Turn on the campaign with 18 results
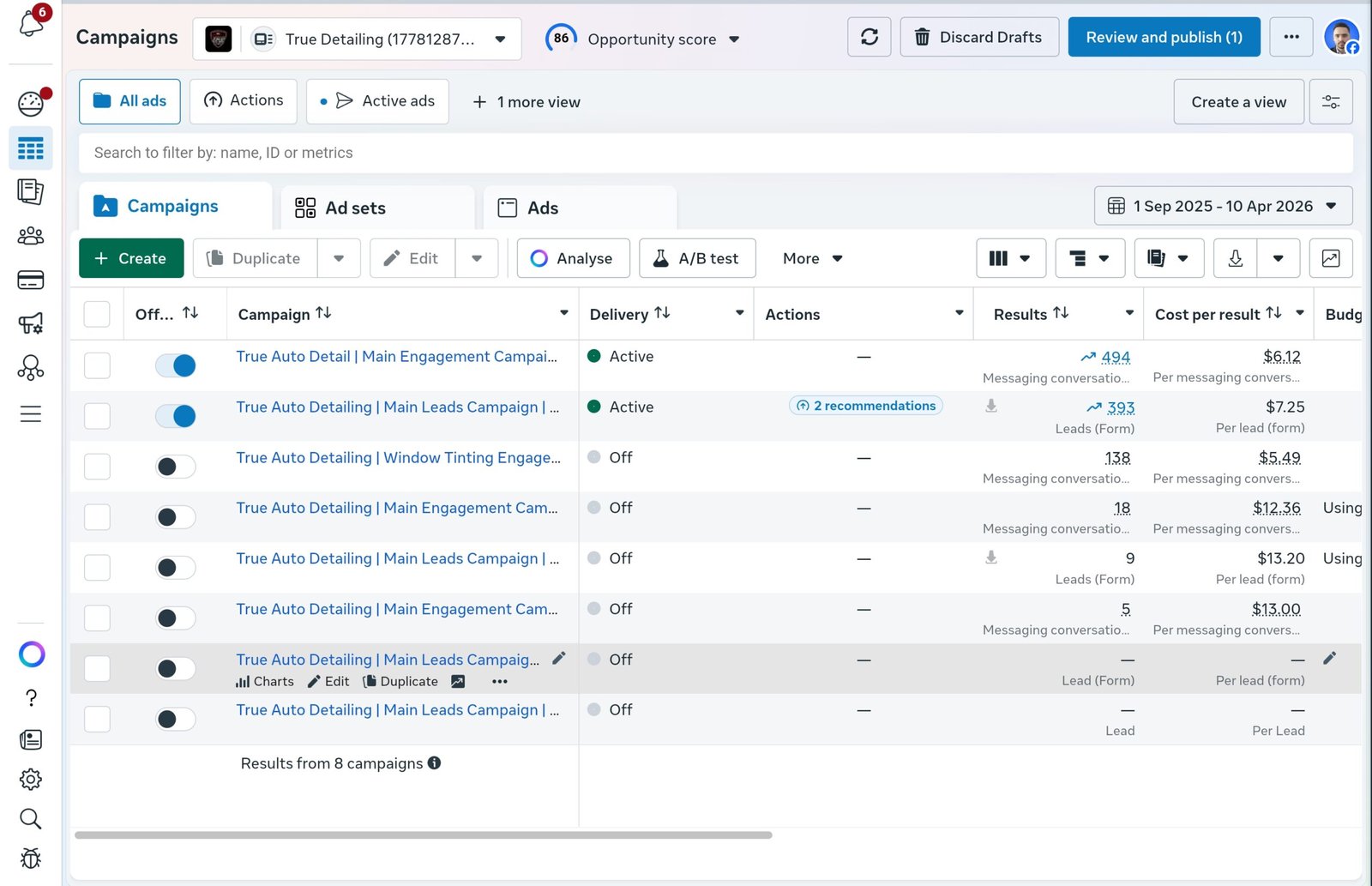The height and width of the screenshot is (886, 1372). click(175, 517)
